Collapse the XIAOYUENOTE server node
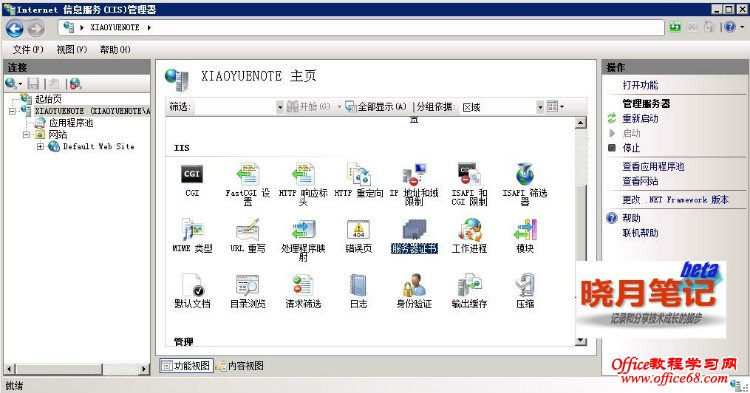750x393 pixels. click(x=12, y=111)
